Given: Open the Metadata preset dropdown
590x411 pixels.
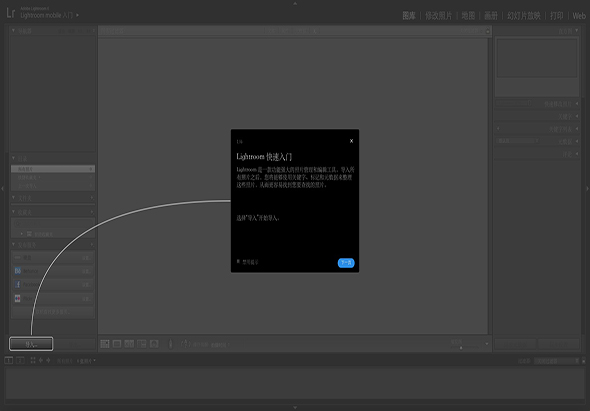Looking at the screenshot, I should 518,141.
